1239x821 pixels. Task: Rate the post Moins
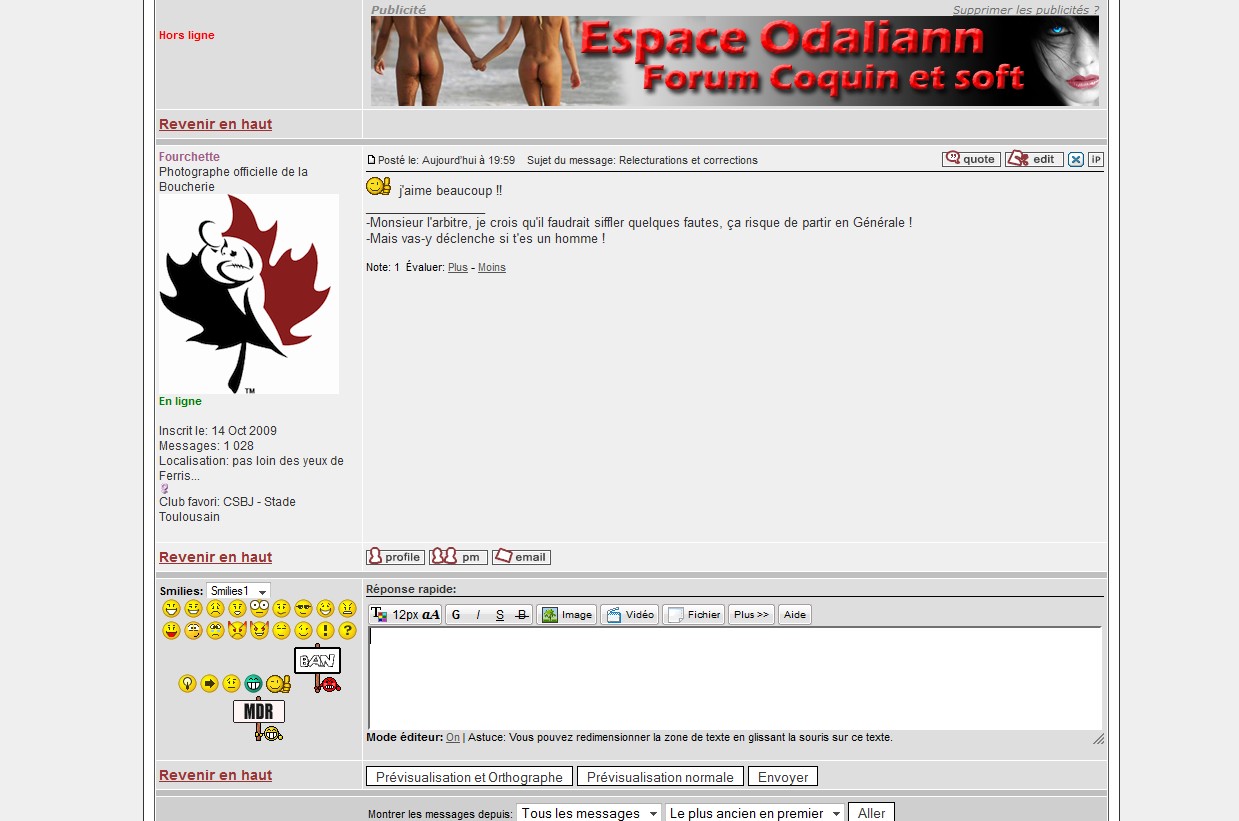(x=492, y=268)
